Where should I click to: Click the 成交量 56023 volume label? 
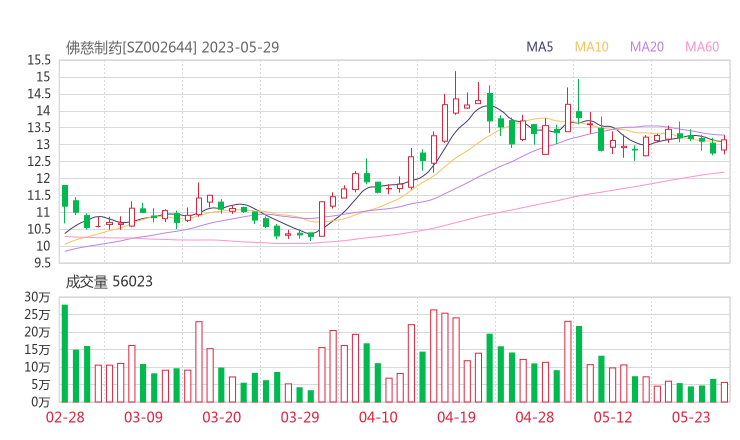click(109, 282)
